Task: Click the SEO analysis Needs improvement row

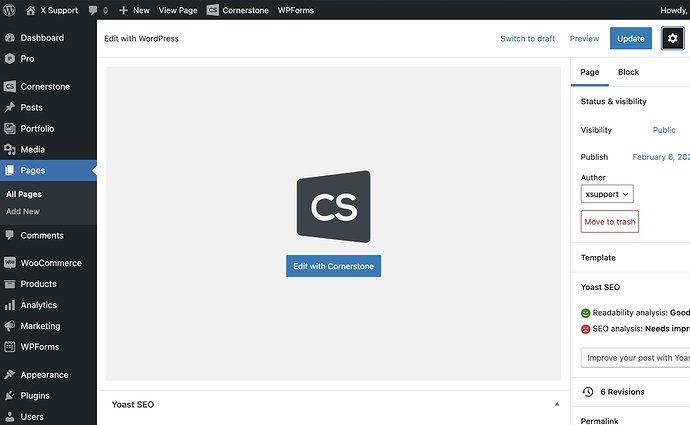Action: click(x=635, y=329)
